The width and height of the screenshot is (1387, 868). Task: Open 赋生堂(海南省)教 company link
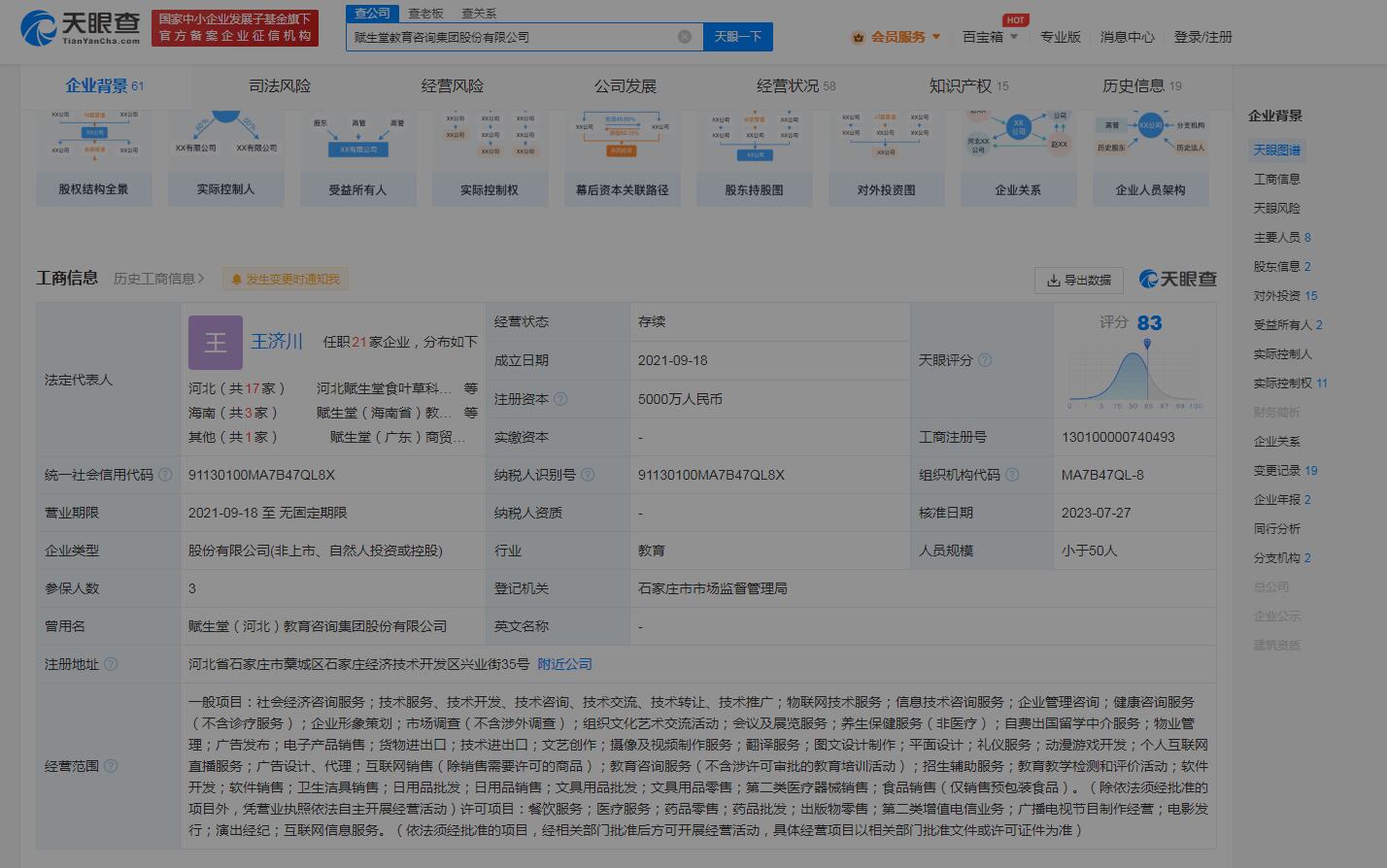tap(385, 413)
